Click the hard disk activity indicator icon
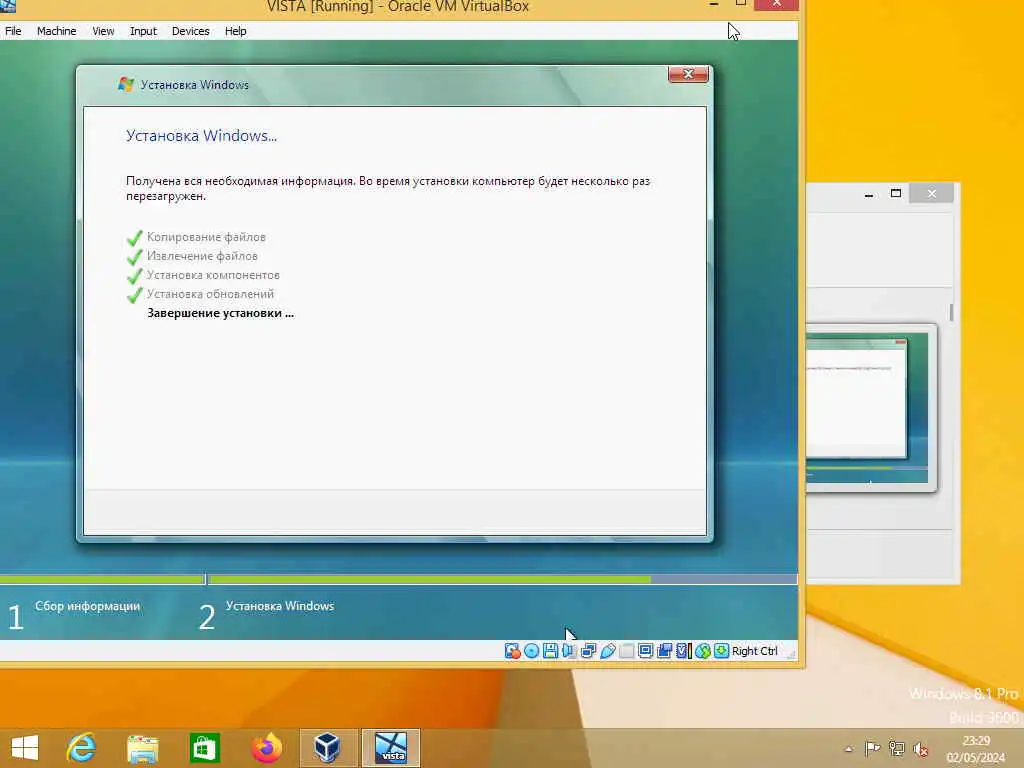The image size is (1024, 768). point(512,650)
